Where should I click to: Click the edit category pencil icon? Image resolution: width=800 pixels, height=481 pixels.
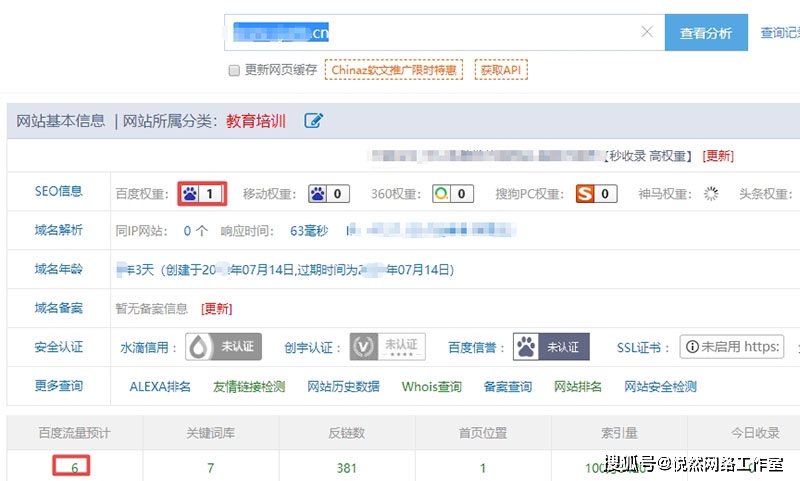[x=314, y=121]
